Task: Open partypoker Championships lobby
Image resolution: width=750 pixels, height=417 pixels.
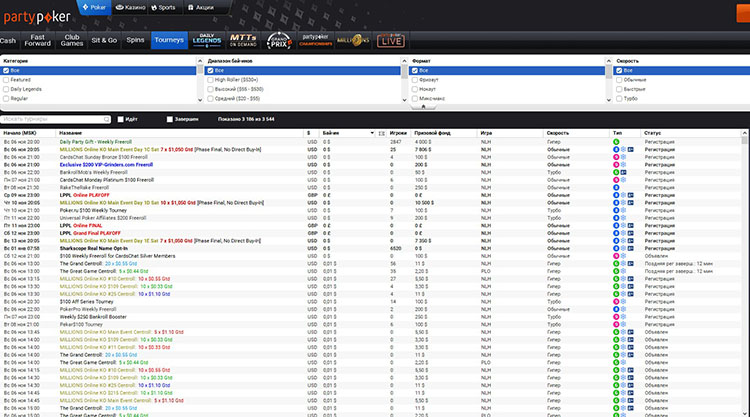Action: tap(316, 40)
